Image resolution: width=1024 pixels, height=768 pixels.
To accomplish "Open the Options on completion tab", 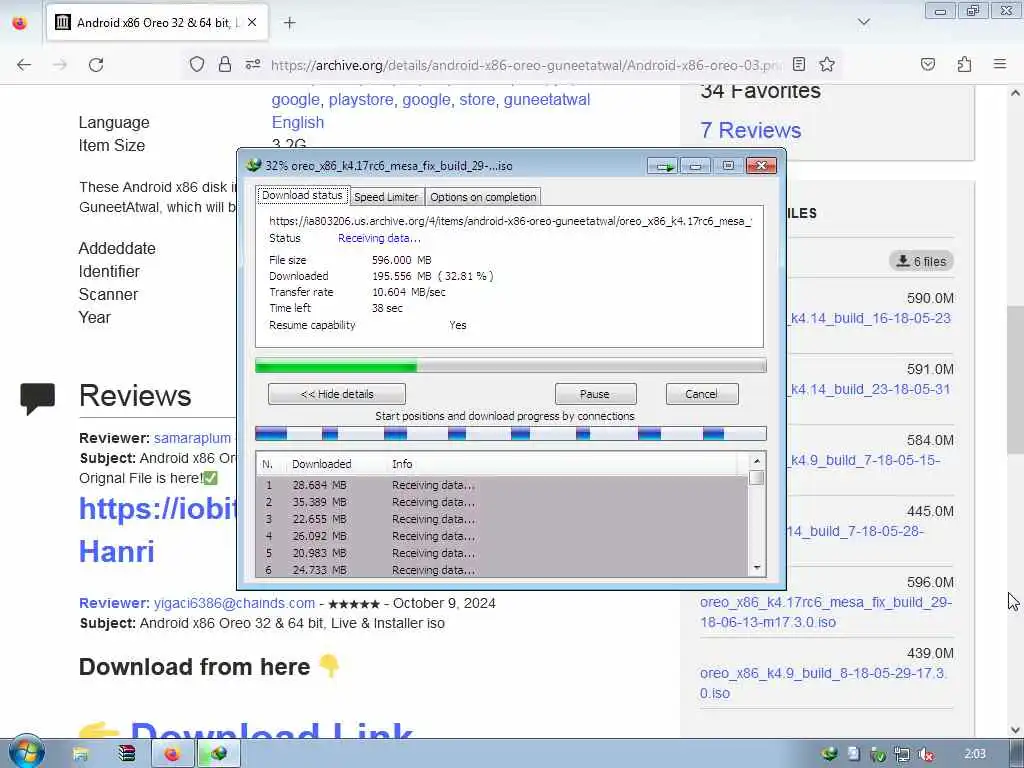I will [483, 197].
